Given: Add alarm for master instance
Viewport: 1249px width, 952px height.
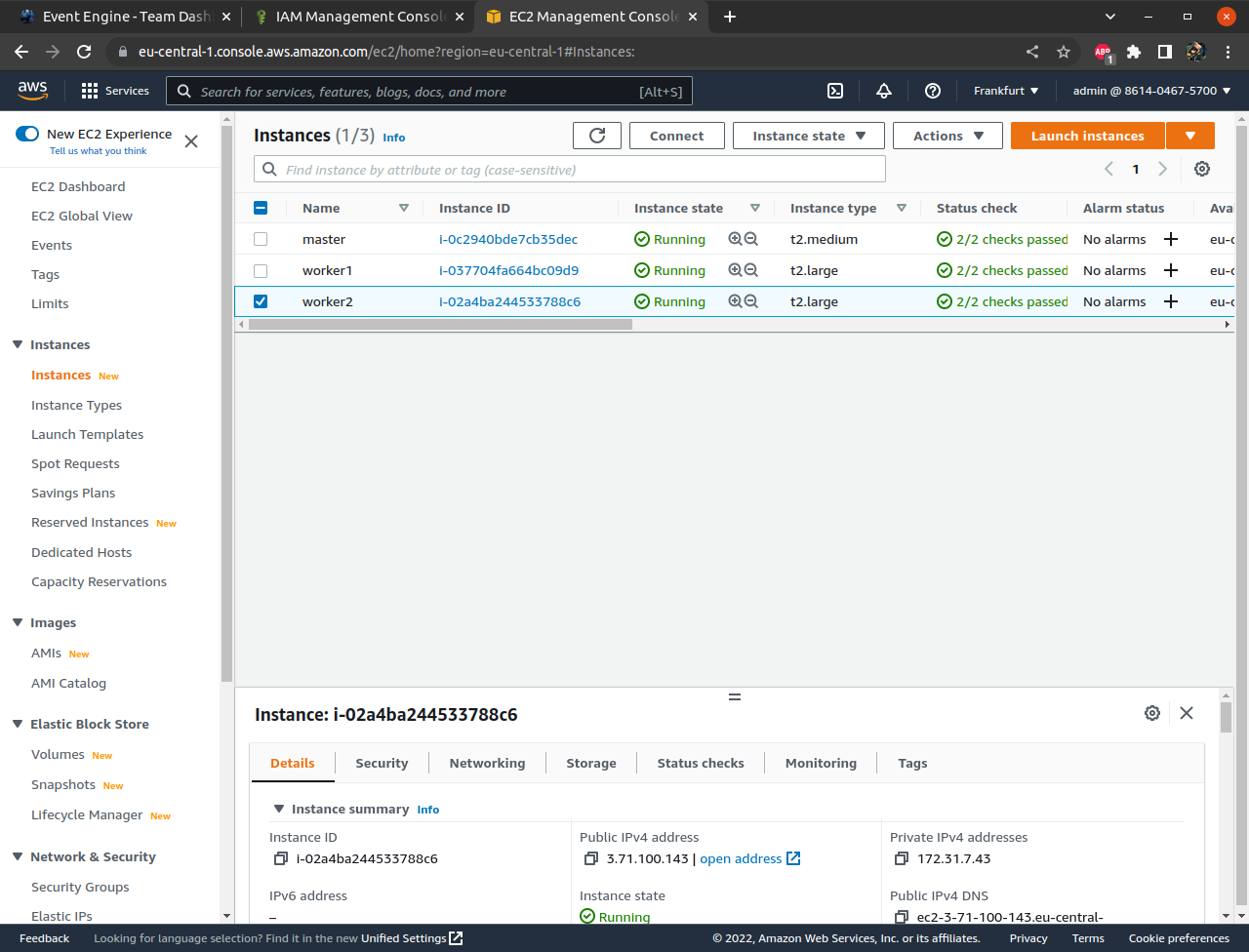Looking at the screenshot, I should (1171, 239).
